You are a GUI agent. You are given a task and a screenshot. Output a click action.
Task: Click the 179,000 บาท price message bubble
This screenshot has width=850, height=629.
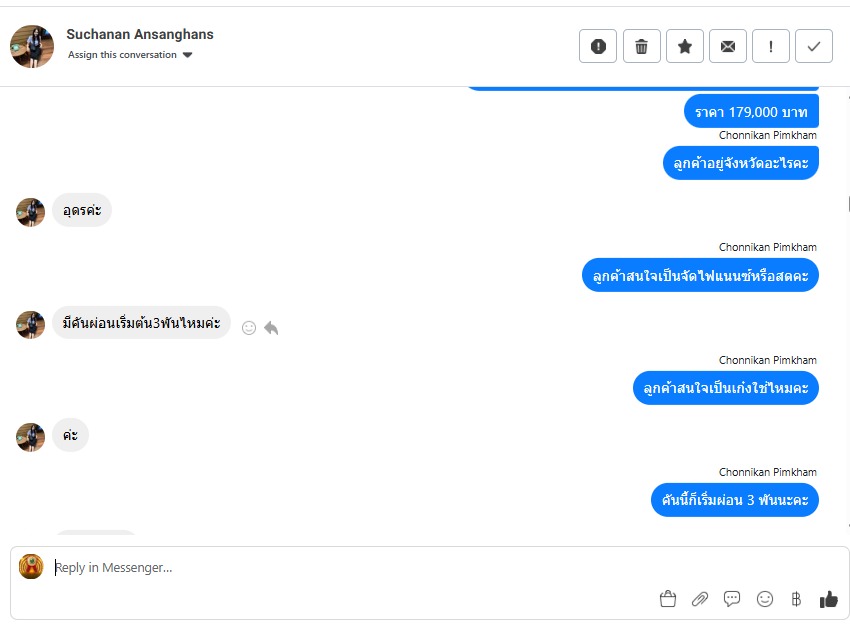(x=751, y=112)
